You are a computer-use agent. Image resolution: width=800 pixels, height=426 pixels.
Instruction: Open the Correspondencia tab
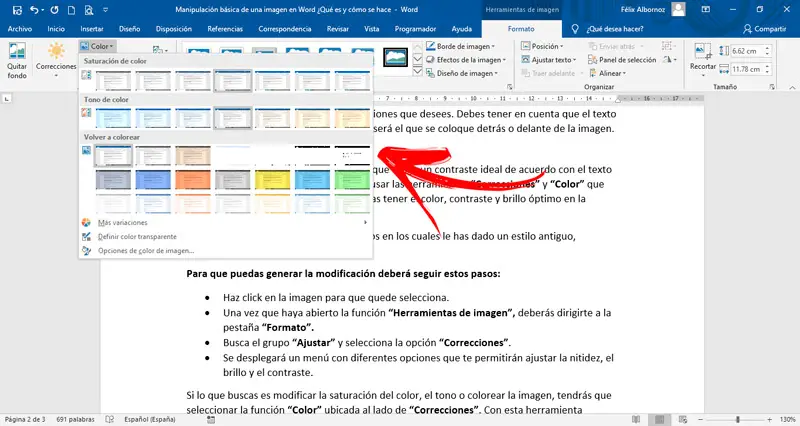tap(285, 29)
